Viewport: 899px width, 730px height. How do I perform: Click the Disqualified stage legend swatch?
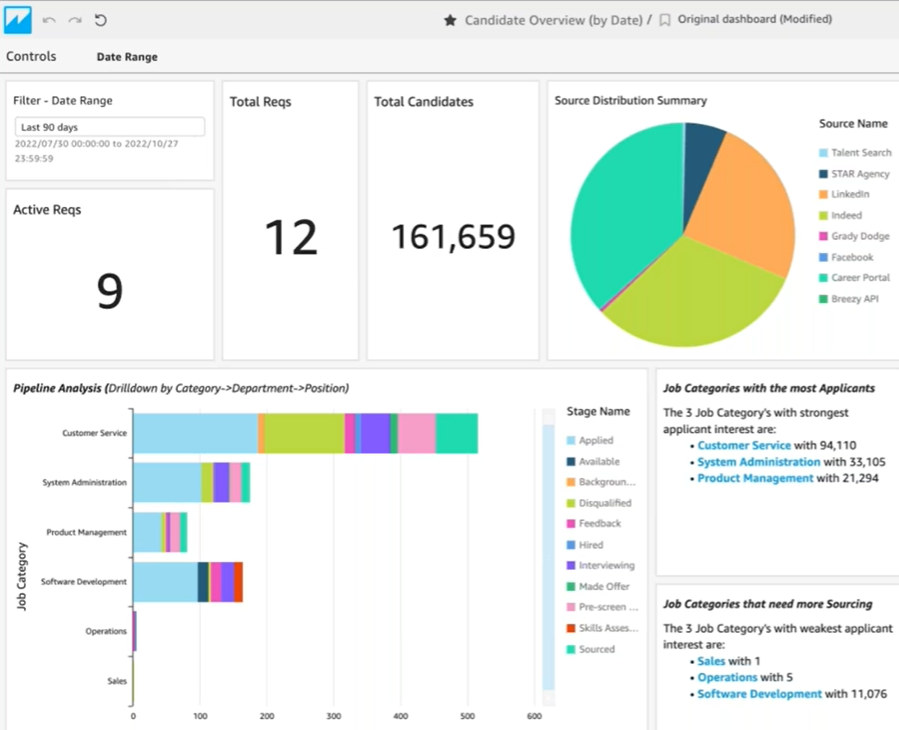click(570, 503)
